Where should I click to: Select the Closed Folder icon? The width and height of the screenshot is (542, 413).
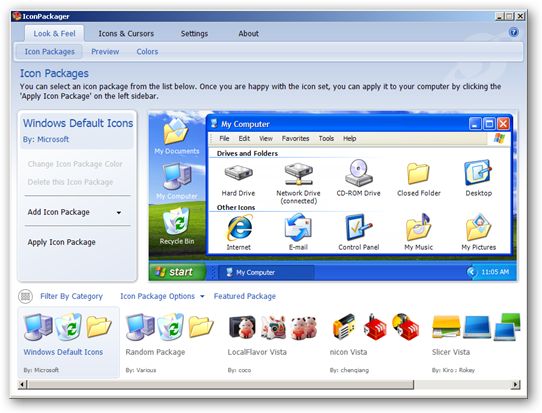(x=418, y=173)
